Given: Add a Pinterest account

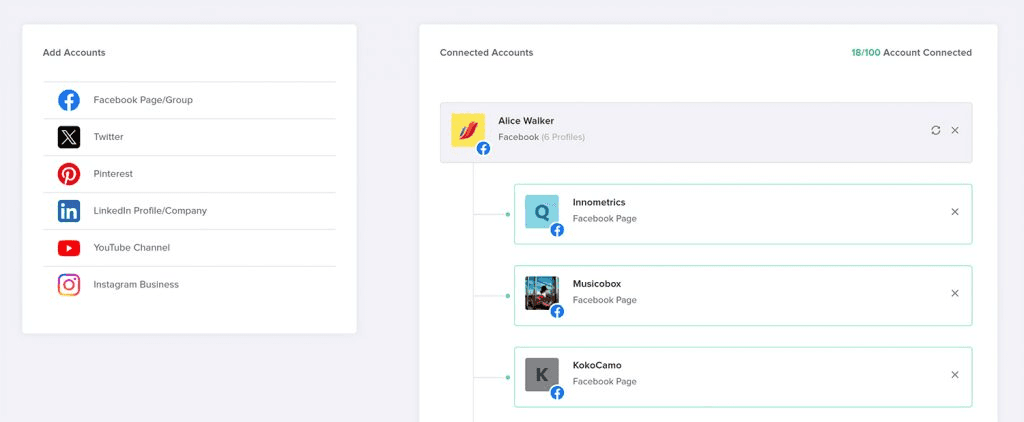Looking at the screenshot, I should 189,174.
